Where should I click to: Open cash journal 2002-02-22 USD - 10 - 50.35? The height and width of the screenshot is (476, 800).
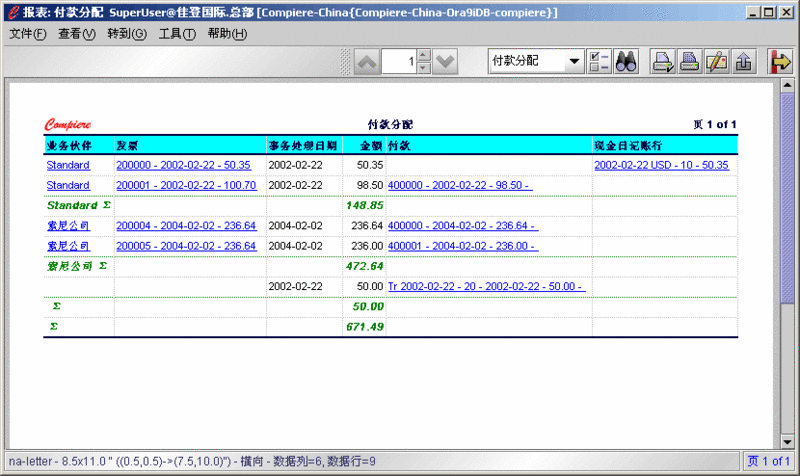coord(661,165)
